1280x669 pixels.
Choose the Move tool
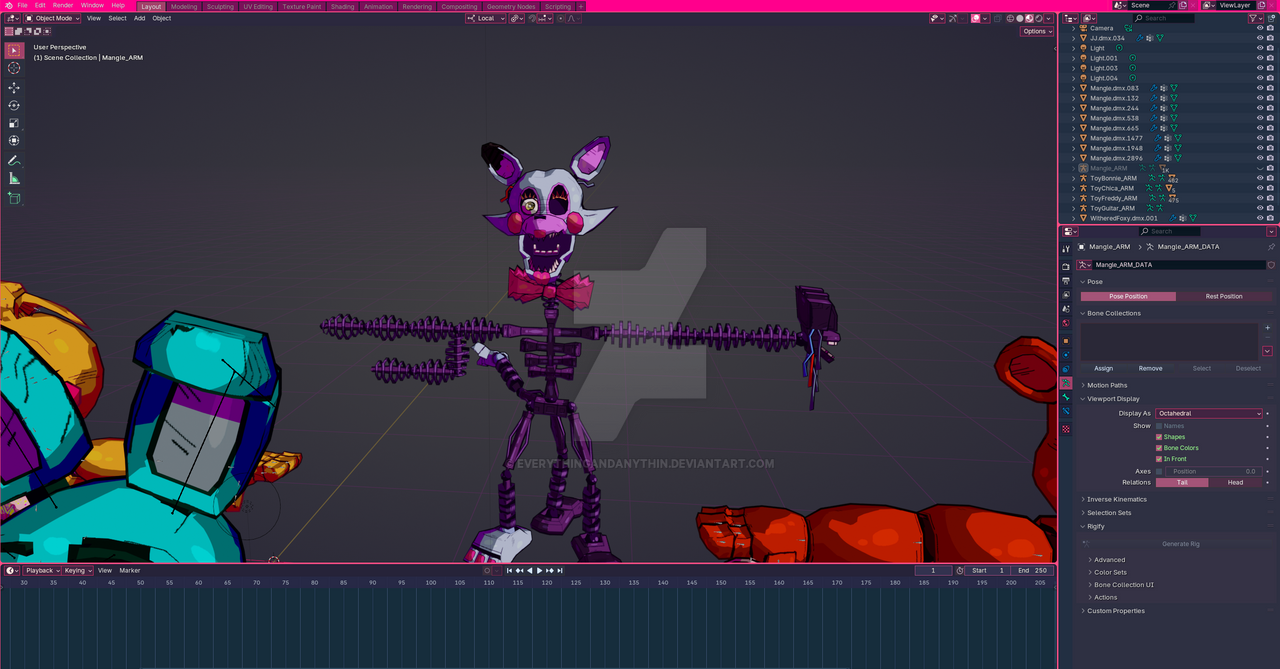pos(14,88)
